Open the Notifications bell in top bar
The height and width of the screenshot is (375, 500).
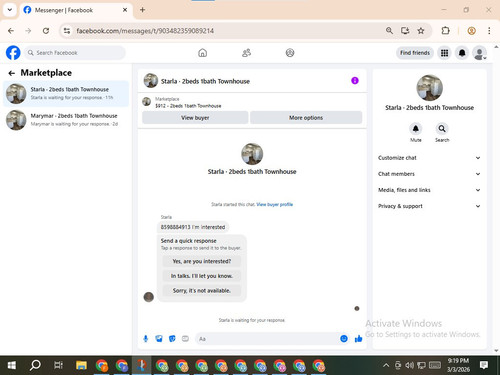click(x=462, y=53)
